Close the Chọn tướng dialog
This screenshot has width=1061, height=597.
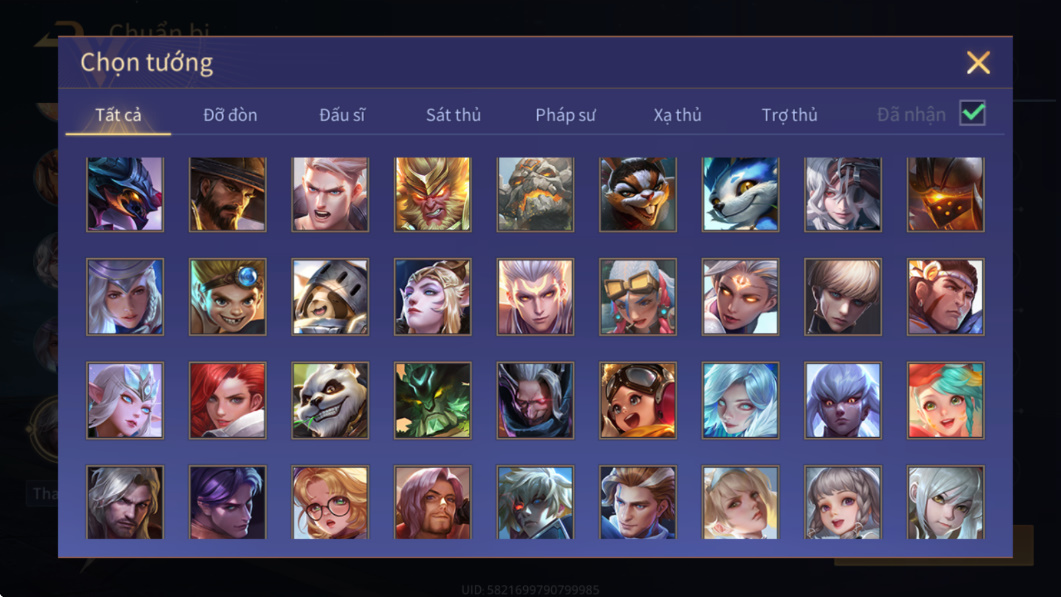[978, 63]
